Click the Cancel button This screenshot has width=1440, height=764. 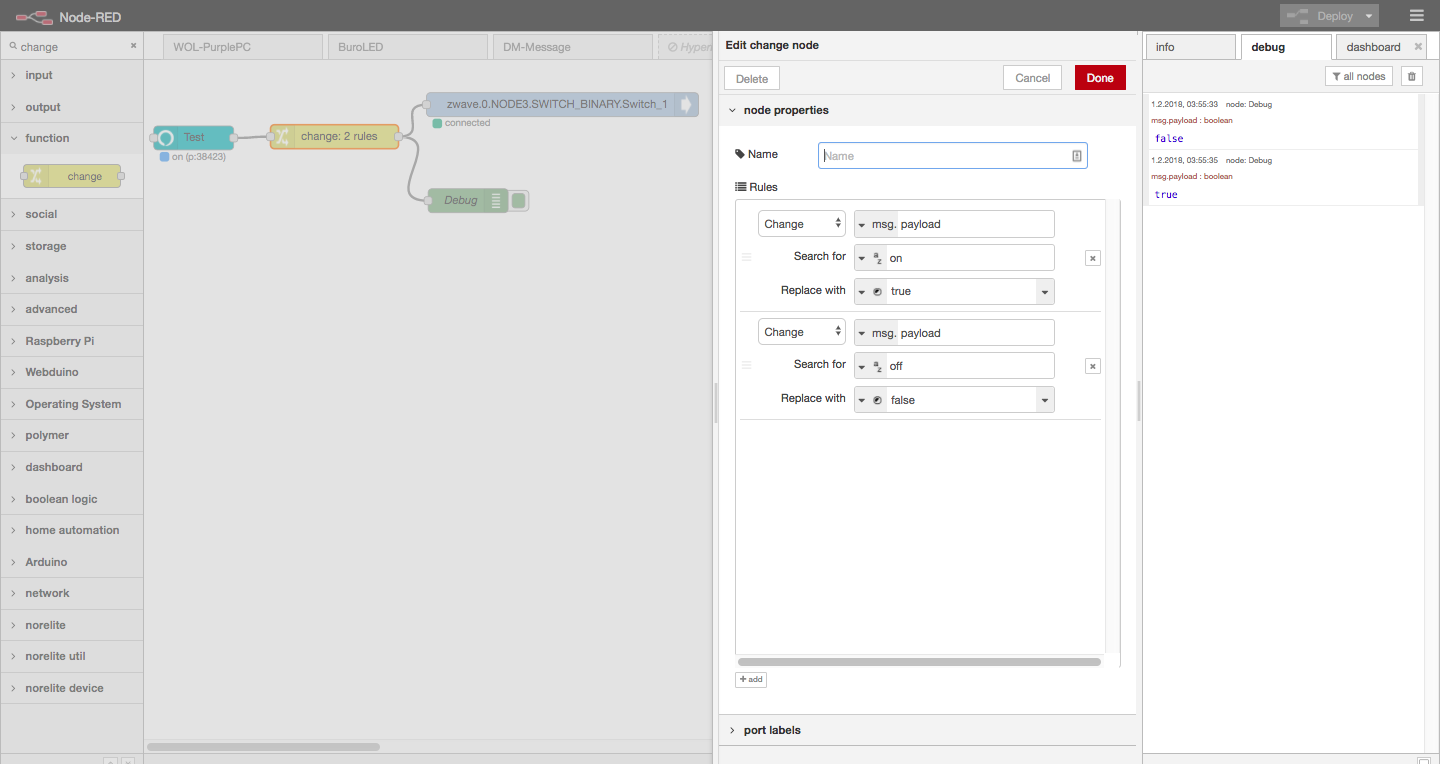point(1033,78)
